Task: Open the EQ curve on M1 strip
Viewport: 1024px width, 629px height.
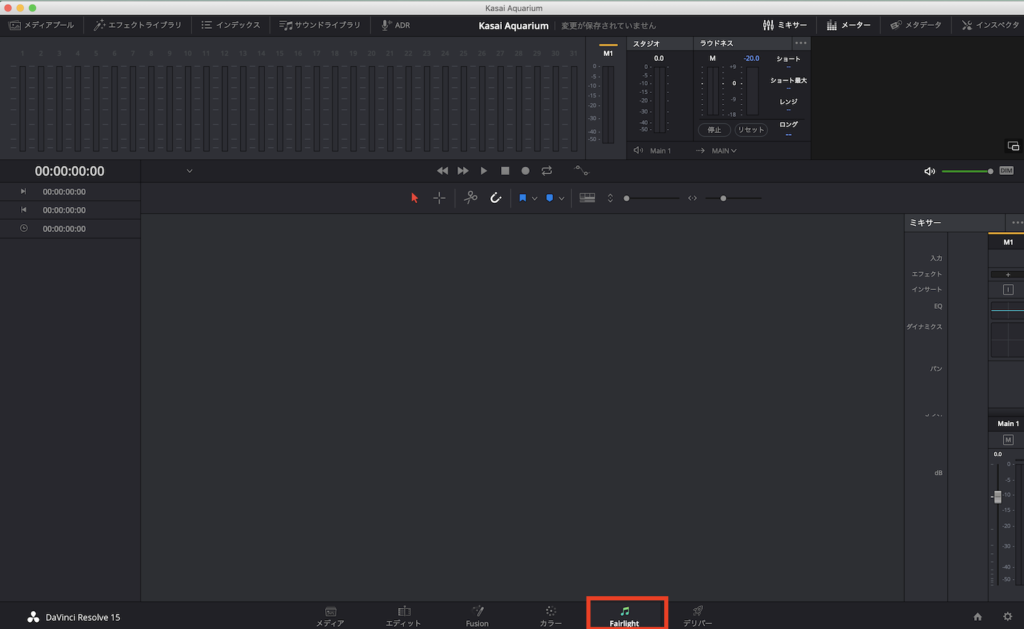Action: click(1007, 310)
